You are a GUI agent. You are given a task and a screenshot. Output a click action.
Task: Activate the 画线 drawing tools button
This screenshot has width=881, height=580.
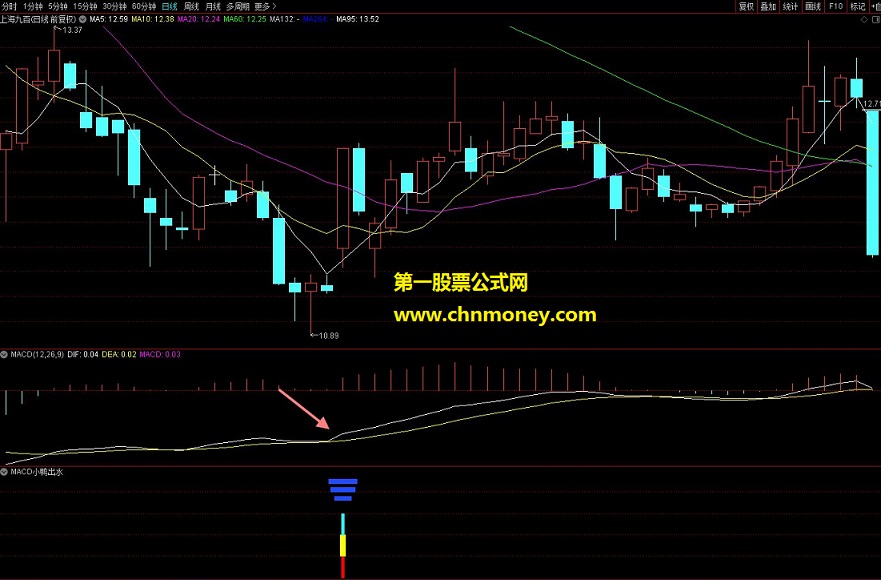point(813,6)
